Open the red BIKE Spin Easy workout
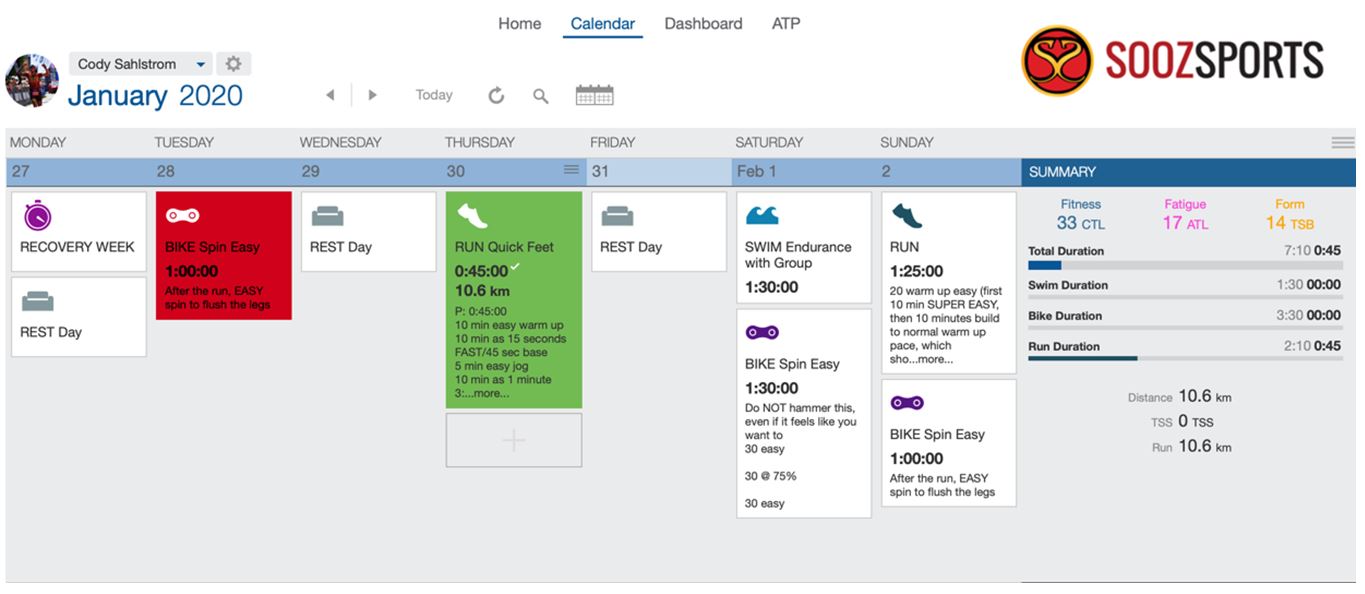 pyautogui.click(x=223, y=256)
